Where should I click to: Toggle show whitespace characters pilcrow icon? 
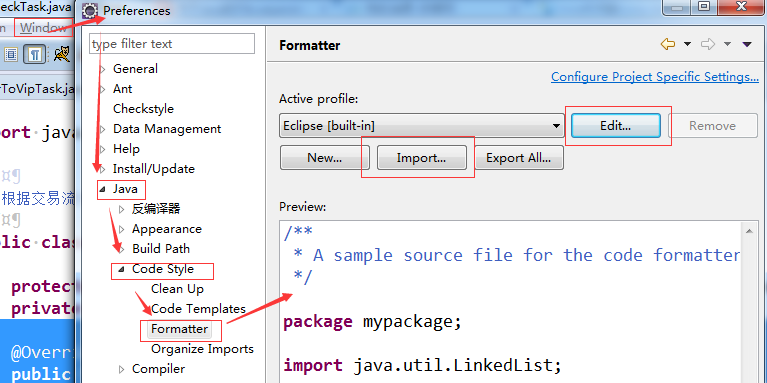coord(34,54)
